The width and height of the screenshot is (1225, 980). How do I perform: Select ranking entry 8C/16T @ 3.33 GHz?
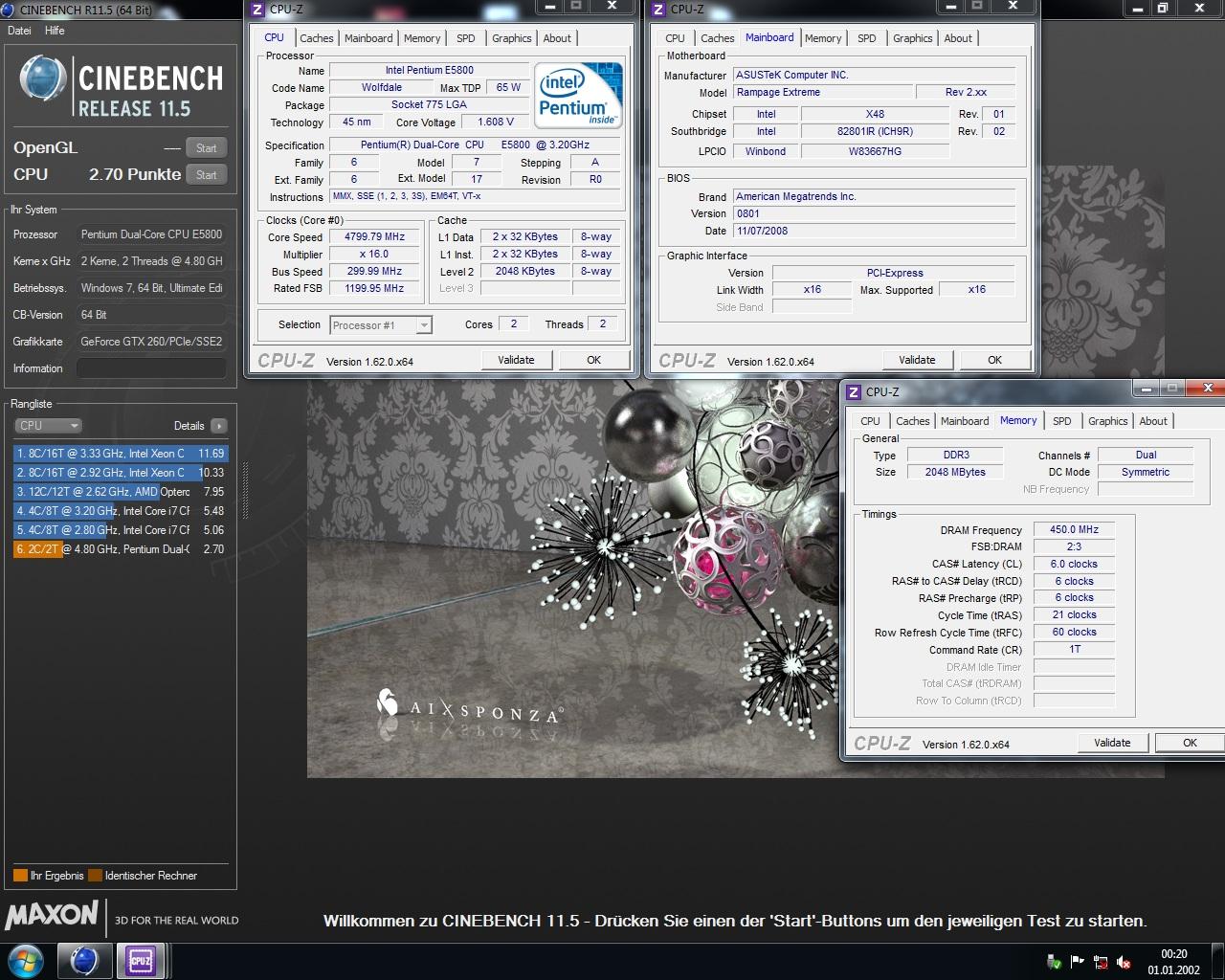click(120, 454)
